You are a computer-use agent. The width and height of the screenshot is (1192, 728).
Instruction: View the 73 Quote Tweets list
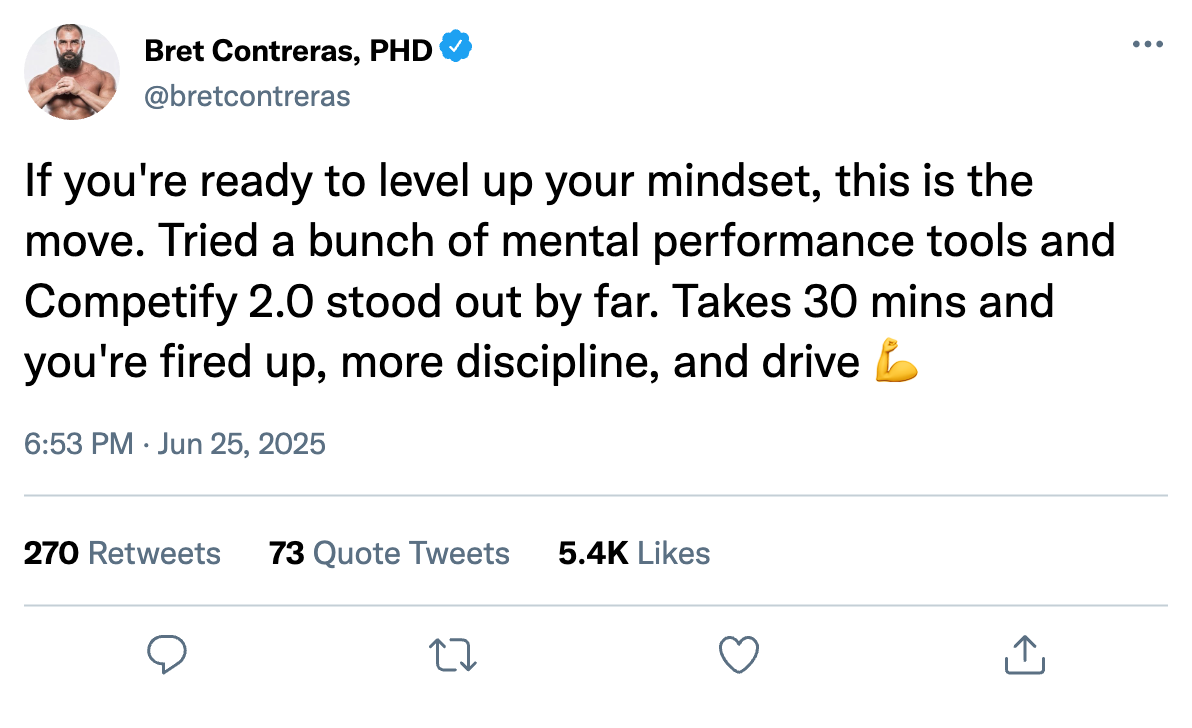[x=389, y=553]
